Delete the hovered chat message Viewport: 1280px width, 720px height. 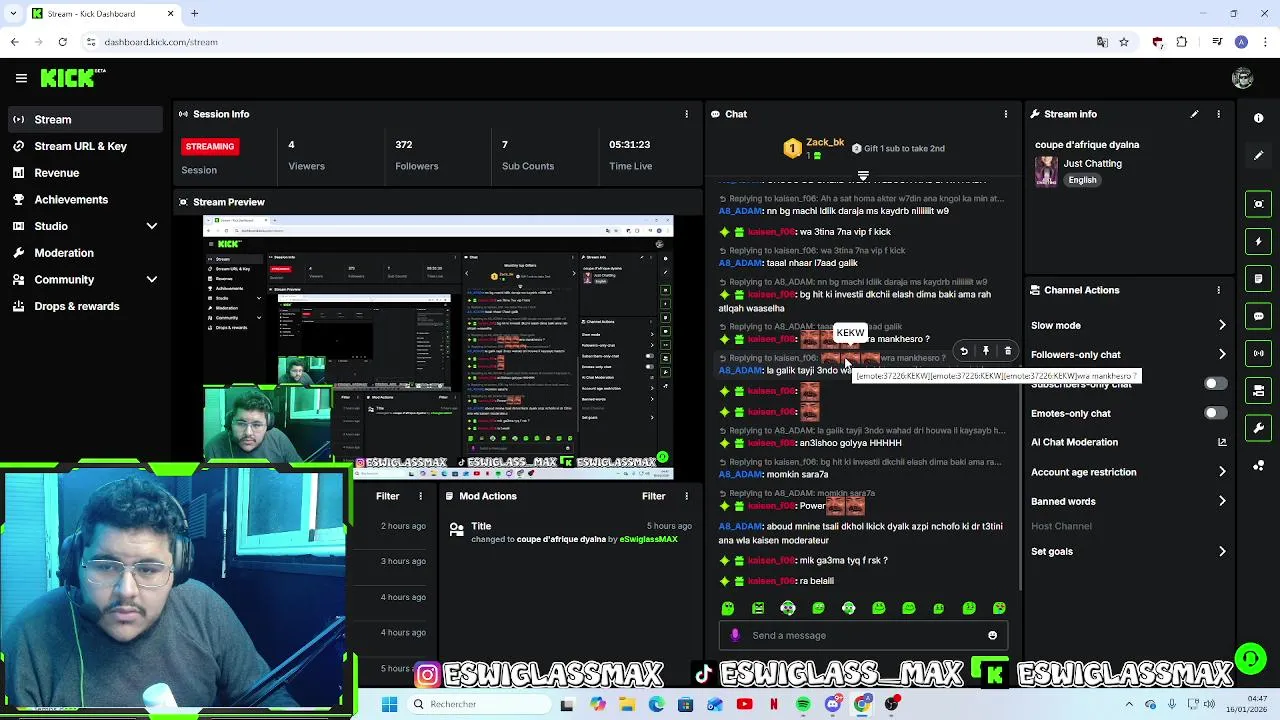pos(1008,351)
